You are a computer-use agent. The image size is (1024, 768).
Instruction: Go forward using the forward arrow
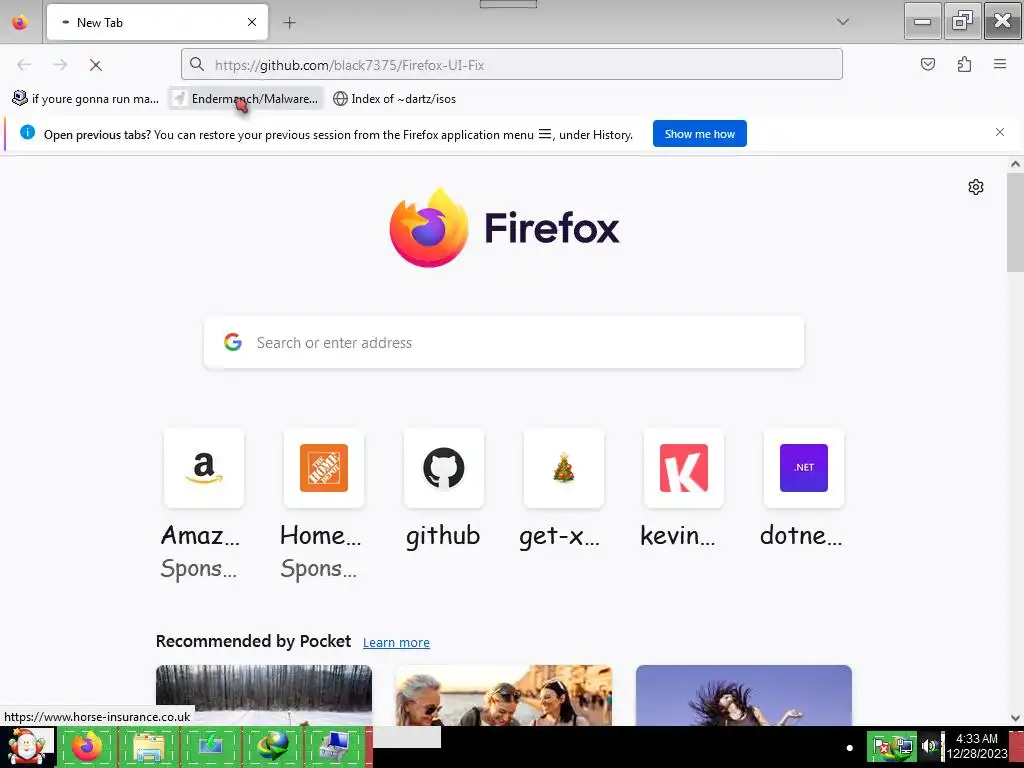pyautogui.click(x=60, y=65)
